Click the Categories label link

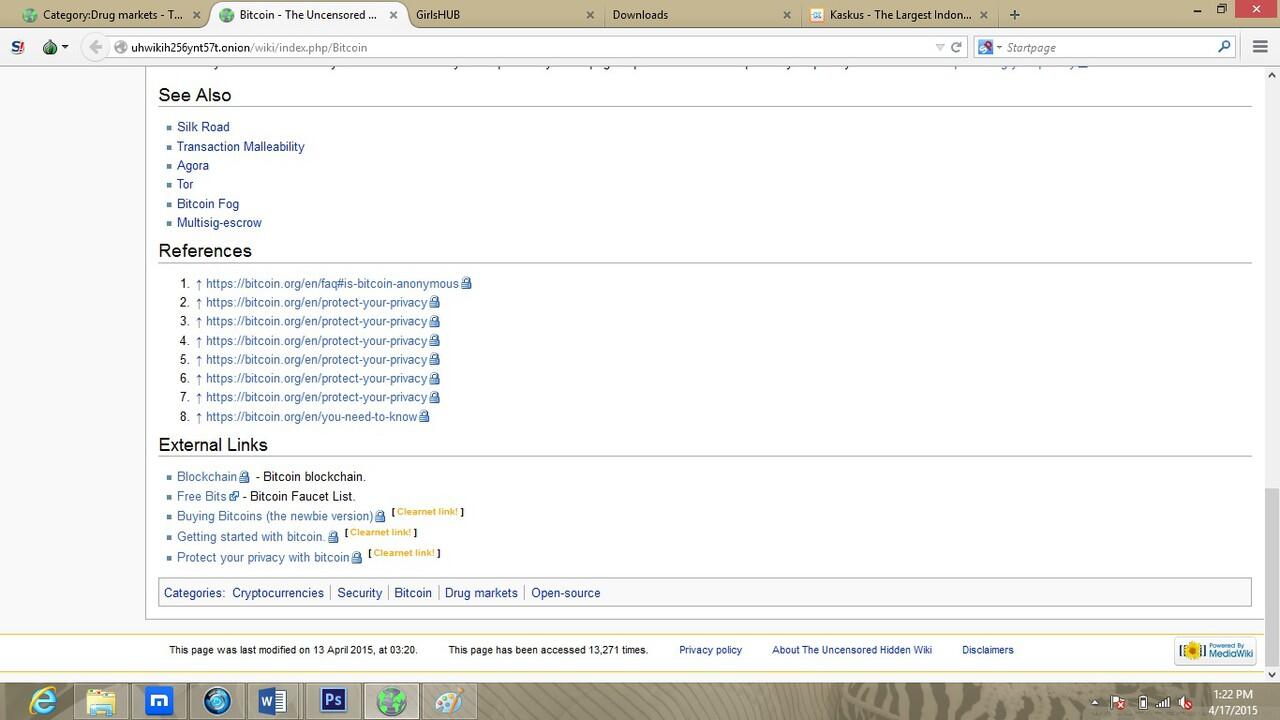(x=193, y=593)
